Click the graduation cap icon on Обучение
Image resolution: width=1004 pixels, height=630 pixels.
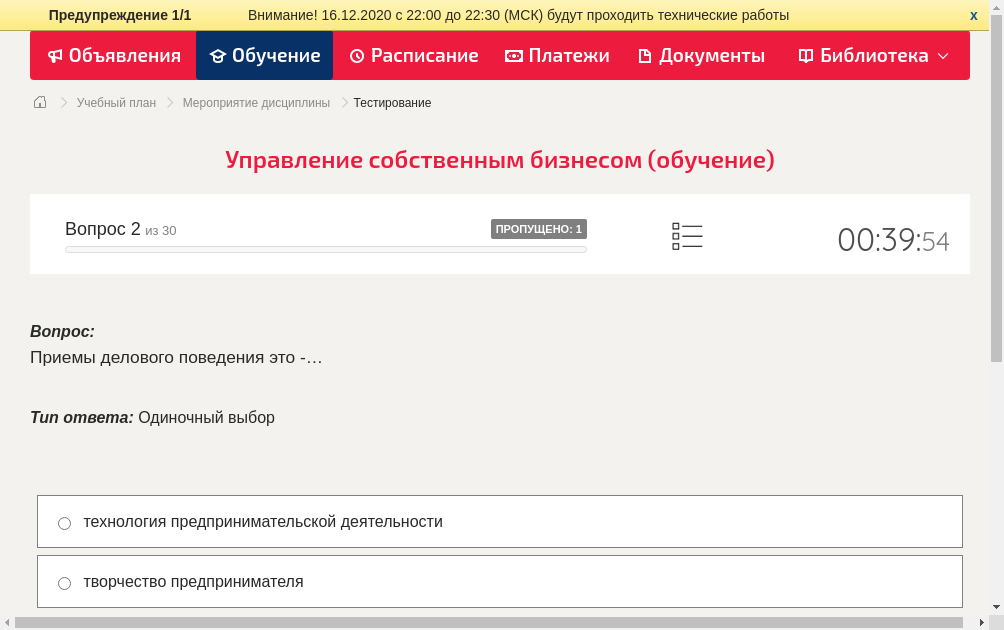coord(218,56)
